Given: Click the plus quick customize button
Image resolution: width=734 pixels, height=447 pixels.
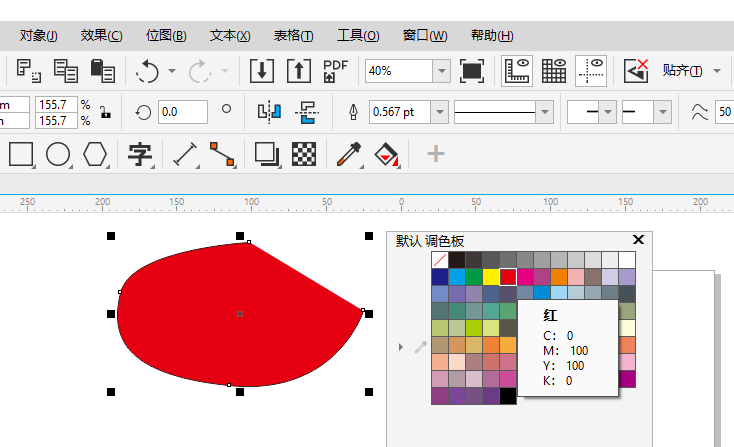Looking at the screenshot, I should pos(435,154).
